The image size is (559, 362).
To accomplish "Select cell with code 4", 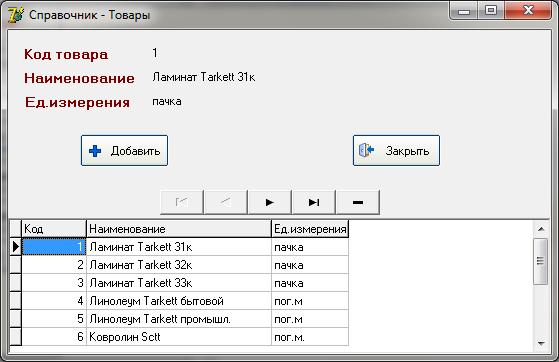I will [x=54, y=301].
